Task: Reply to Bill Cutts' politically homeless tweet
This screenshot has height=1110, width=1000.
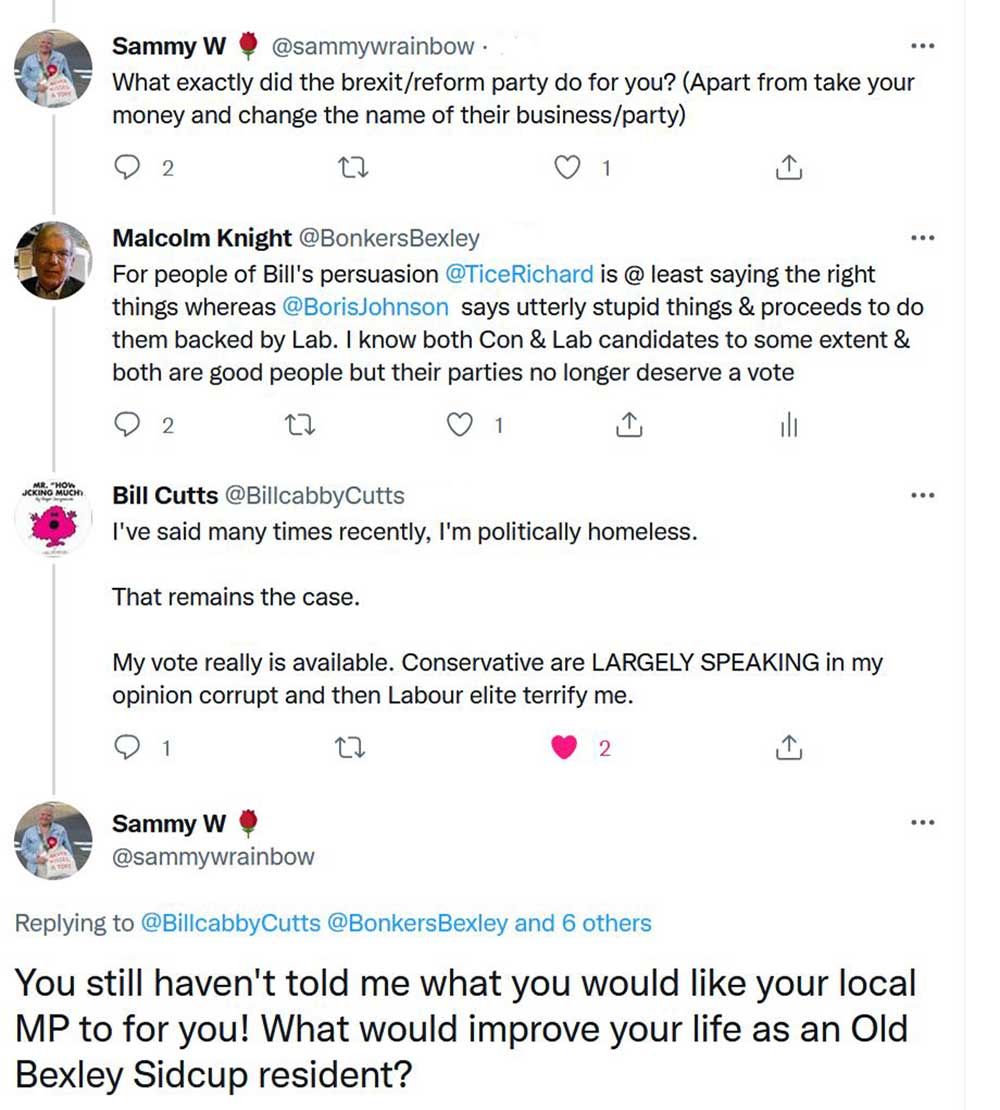Action: [x=127, y=747]
